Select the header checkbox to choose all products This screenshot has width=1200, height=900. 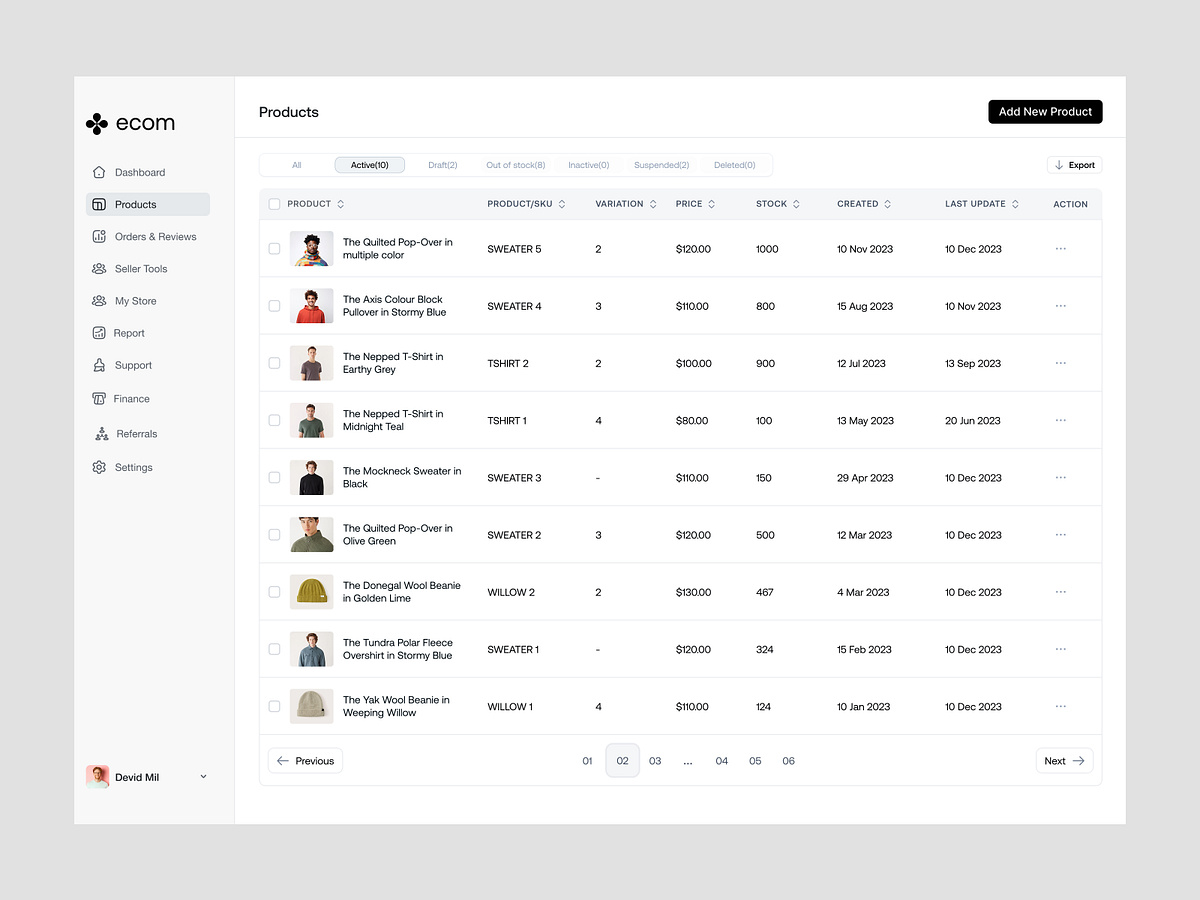[274, 203]
